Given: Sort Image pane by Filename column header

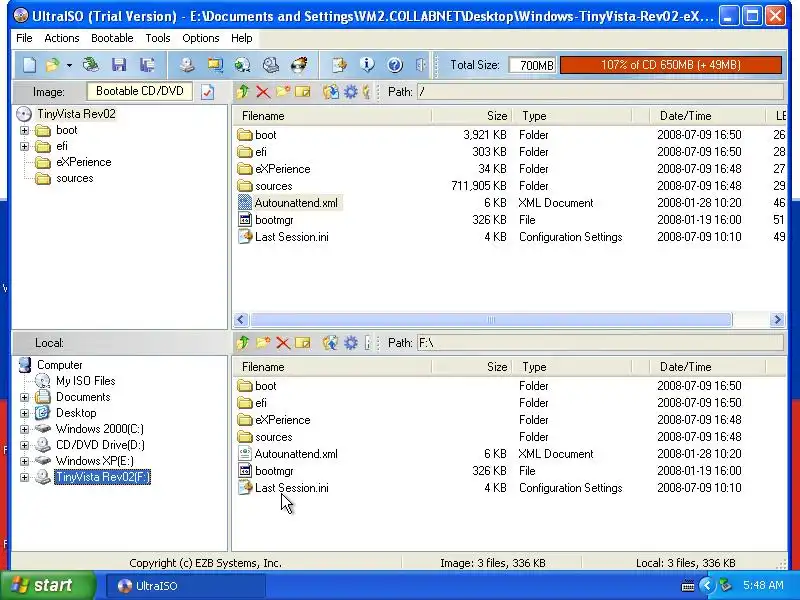Looking at the screenshot, I should point(332,116).
